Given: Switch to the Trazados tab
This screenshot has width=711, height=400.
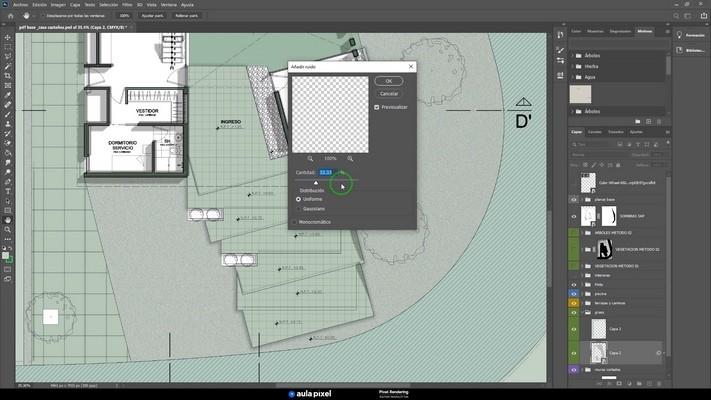Looking at the screenshot, I should coord(616,132).
